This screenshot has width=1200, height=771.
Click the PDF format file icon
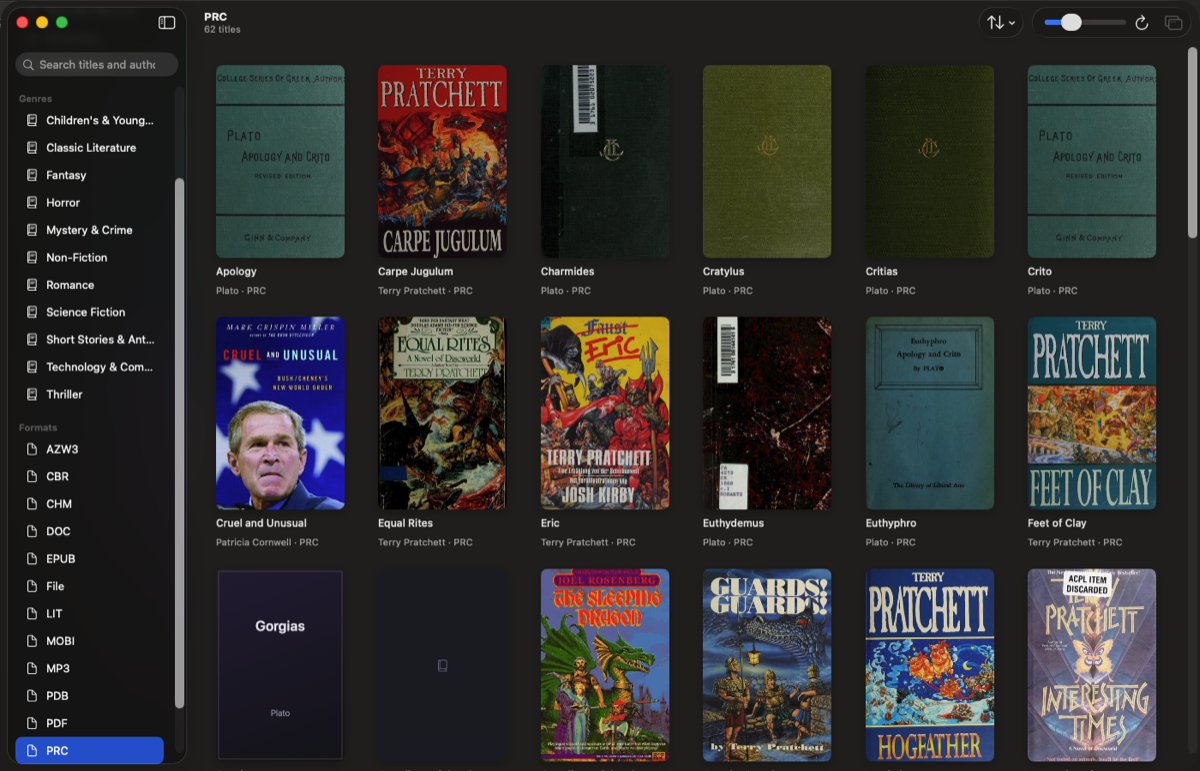click(31, 723)
